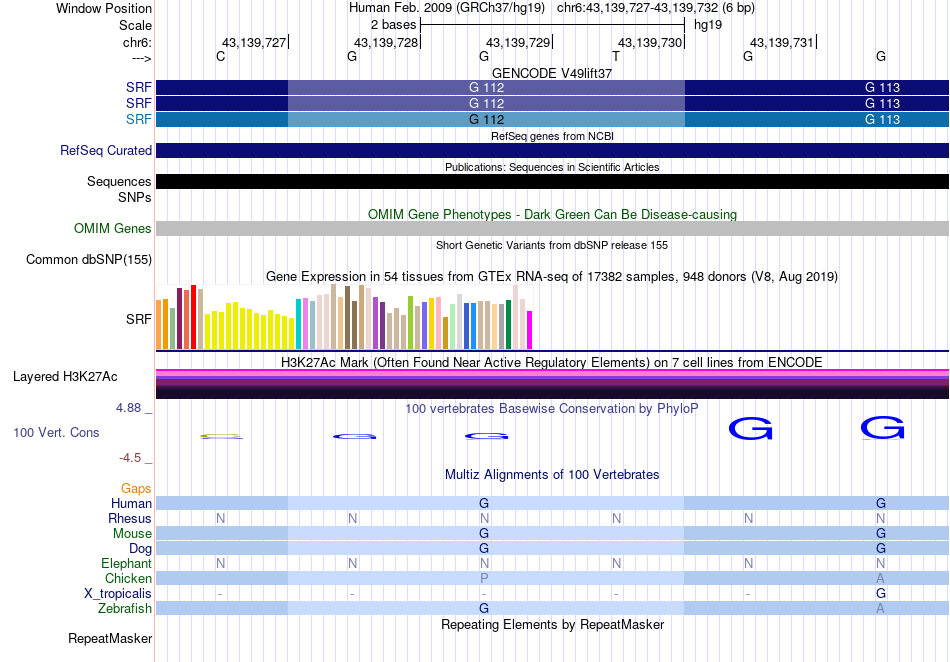Click the RefSeq Curated dark blue bar
The image size is (950, 662).
click(x=552, y=150)
